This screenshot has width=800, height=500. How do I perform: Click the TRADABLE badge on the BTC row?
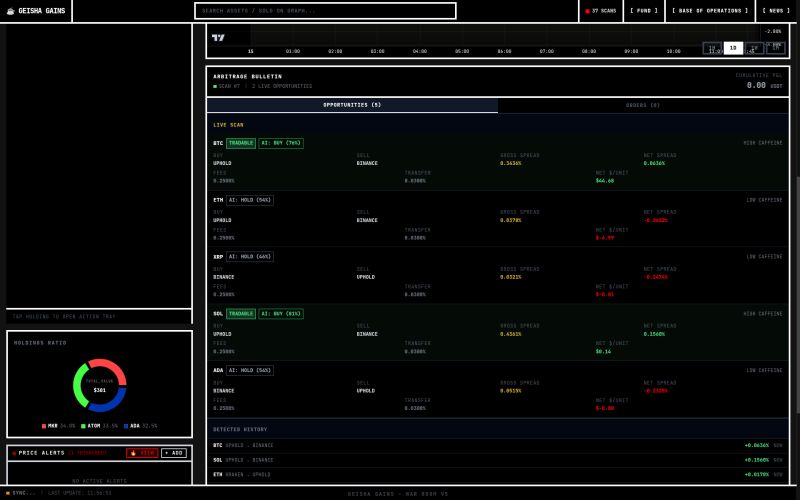241,143
